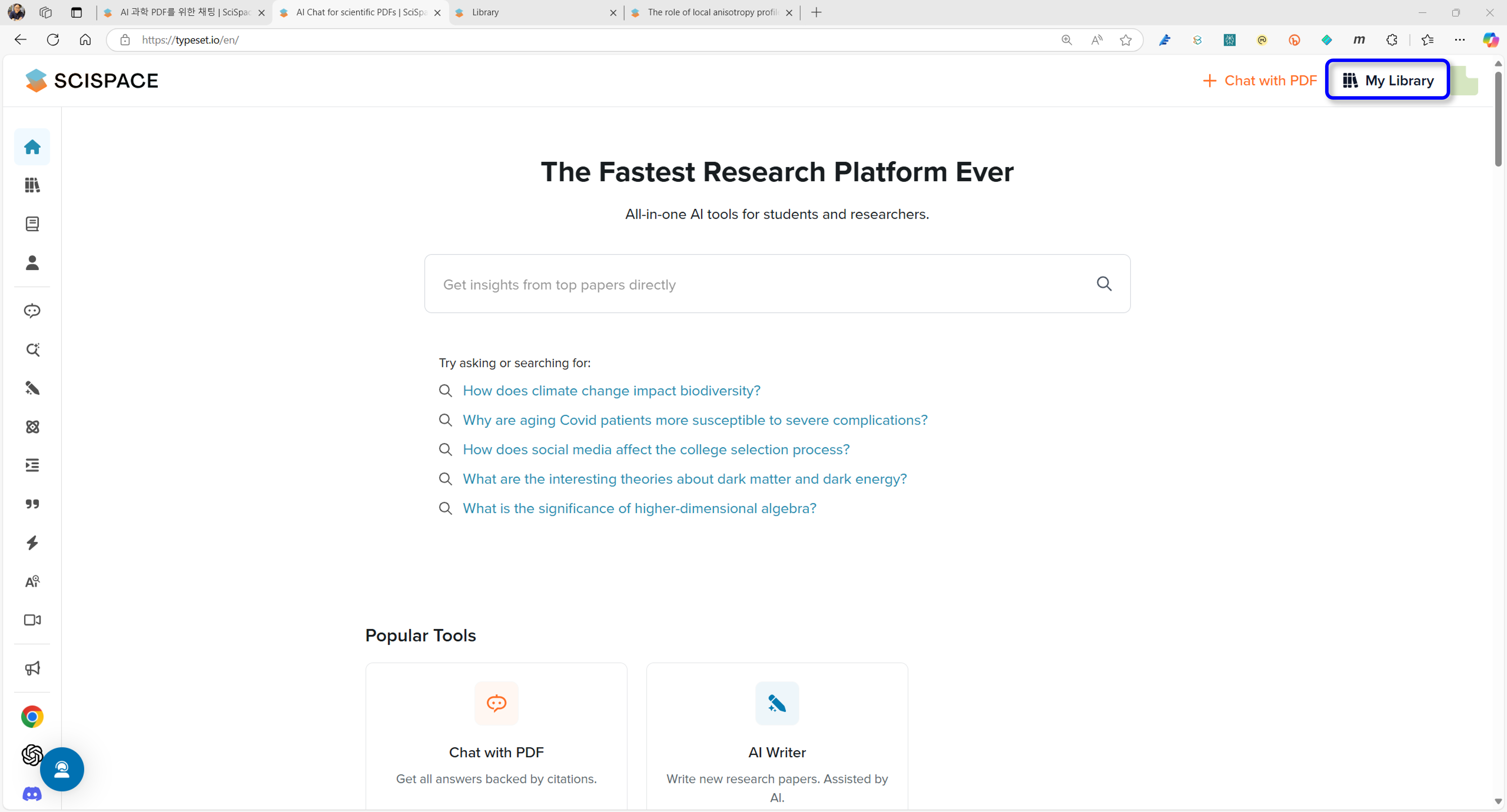The height and width of the screenshot is (812, 1507).
Task: Click the blue AI Writer card icon
Action: (x=777, y=703)
